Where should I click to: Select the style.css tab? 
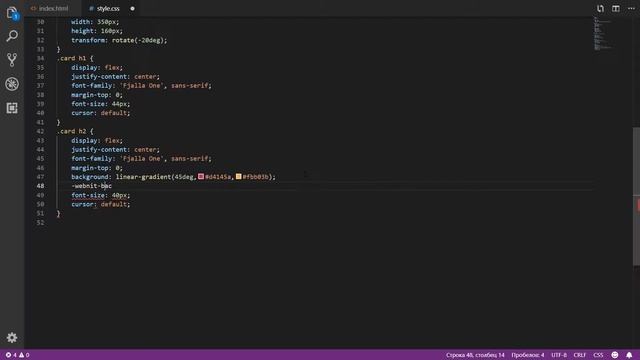(x=108, y=8)
